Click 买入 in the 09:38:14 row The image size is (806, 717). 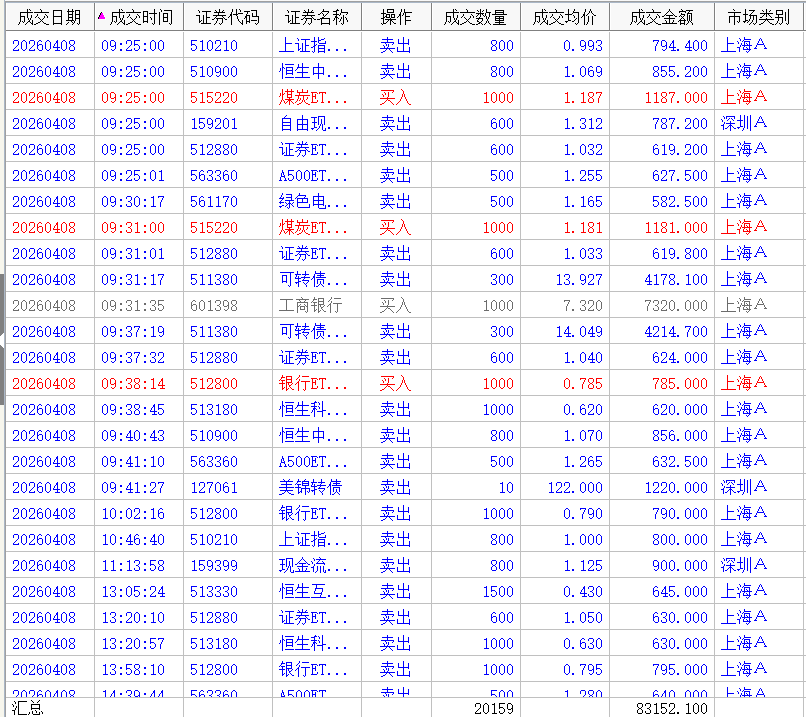coord(395,384)
